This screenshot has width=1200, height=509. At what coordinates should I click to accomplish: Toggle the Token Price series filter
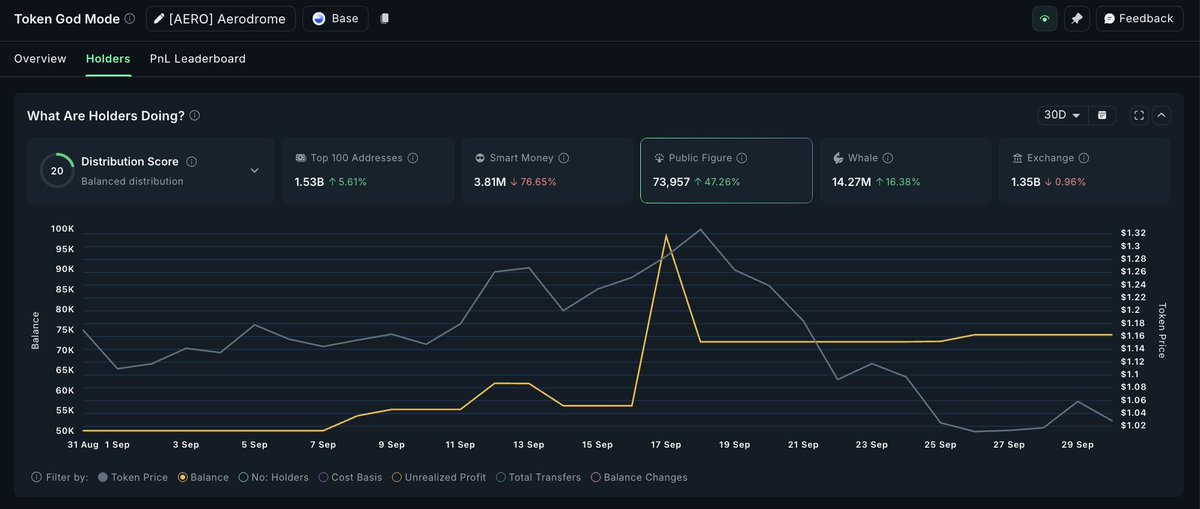(132, 477)
